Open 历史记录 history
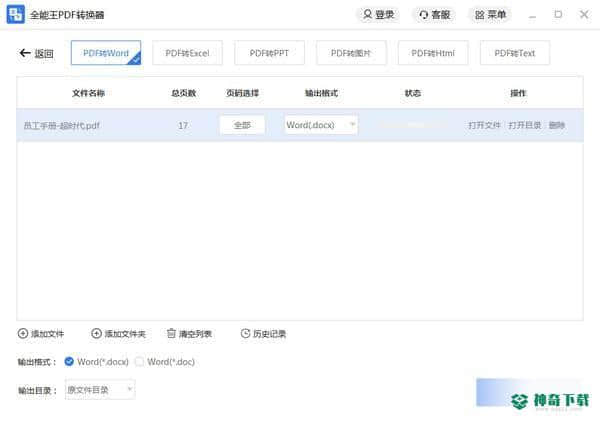 [x=263, y=334]
